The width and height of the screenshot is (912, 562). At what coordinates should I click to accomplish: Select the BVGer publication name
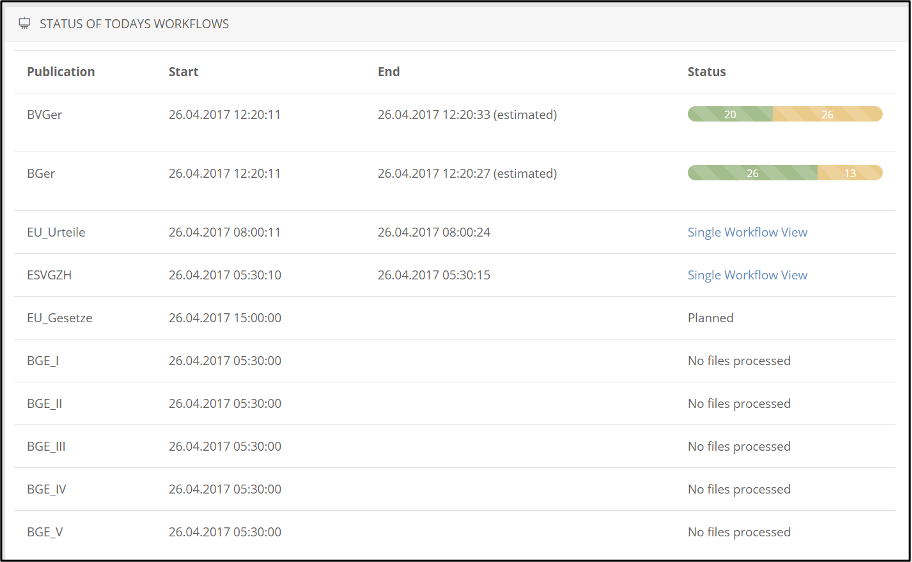(x=44, y=115)
